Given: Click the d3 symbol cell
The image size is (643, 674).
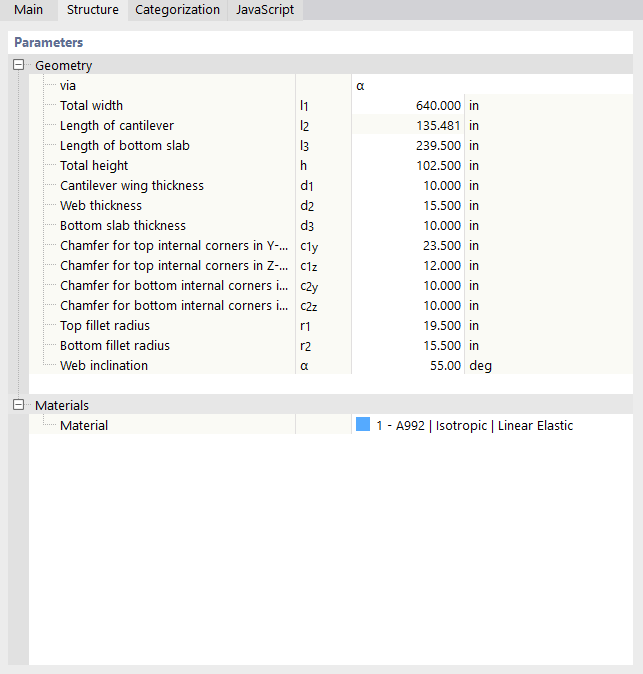Looking at the screenshot, I should [323, 225].
